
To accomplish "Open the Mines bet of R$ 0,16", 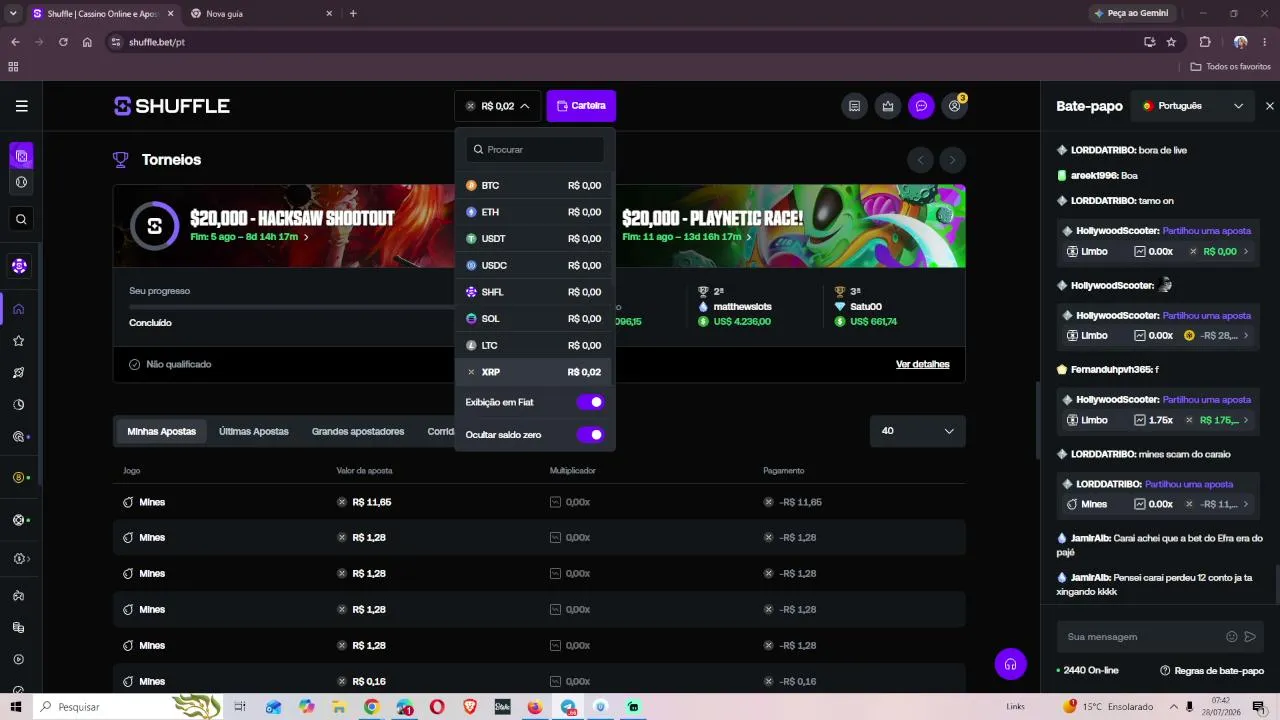I will click(x=539, y=681).
